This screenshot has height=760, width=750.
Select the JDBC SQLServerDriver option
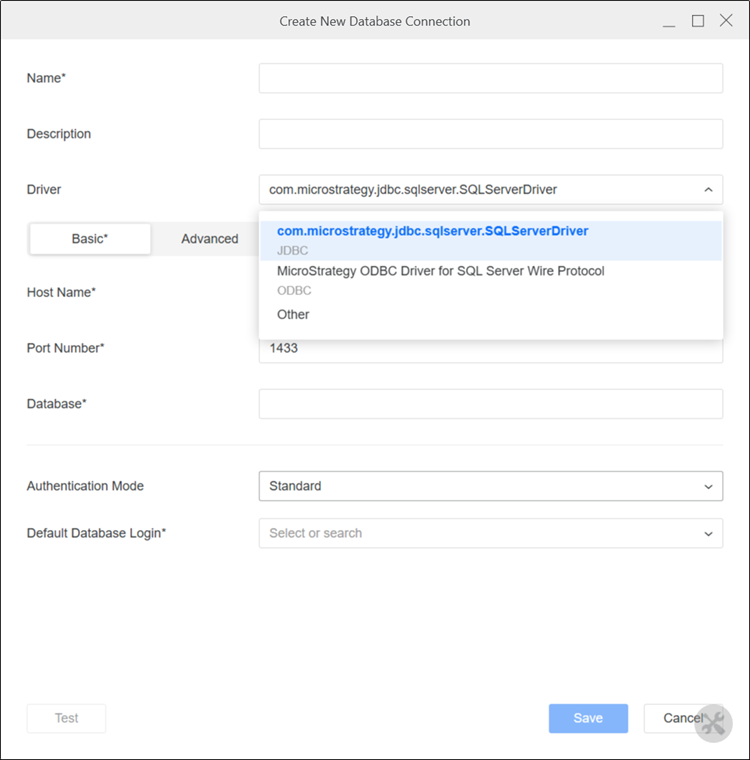432,231
